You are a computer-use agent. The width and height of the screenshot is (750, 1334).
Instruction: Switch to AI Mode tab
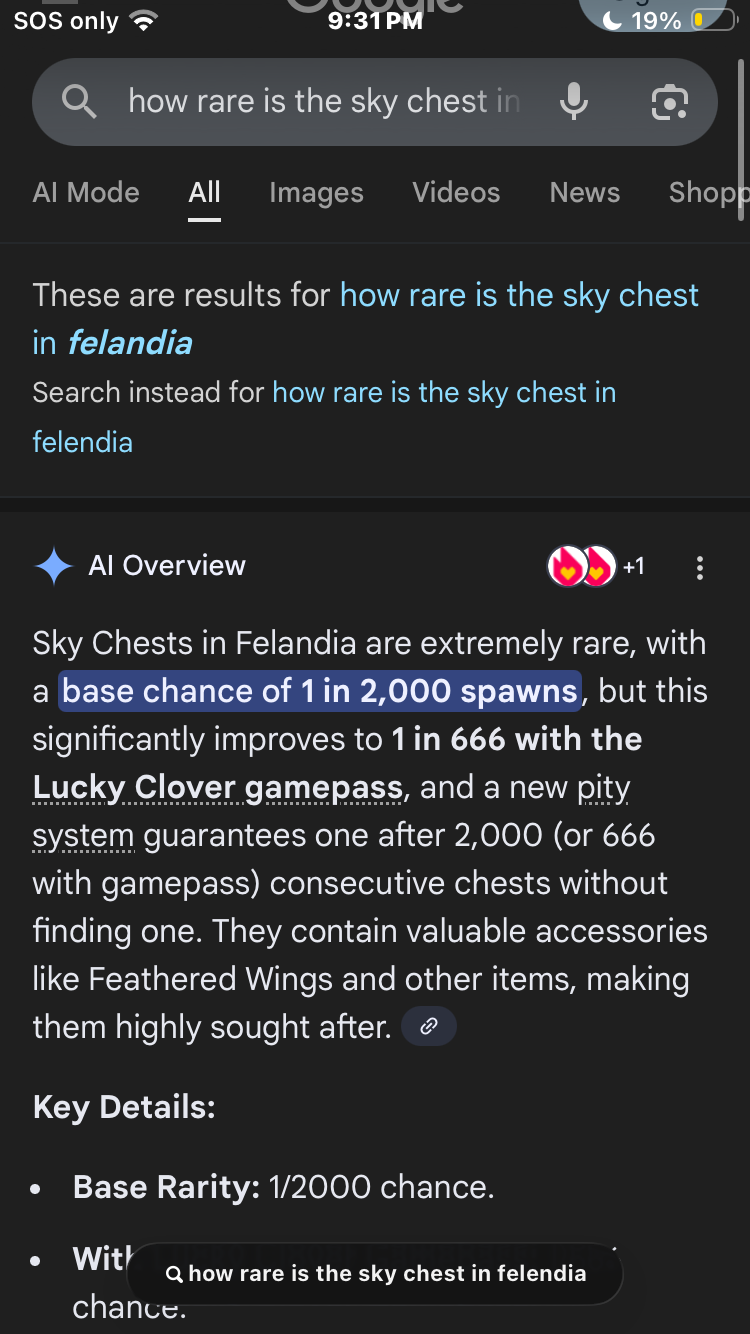point(86,192)
